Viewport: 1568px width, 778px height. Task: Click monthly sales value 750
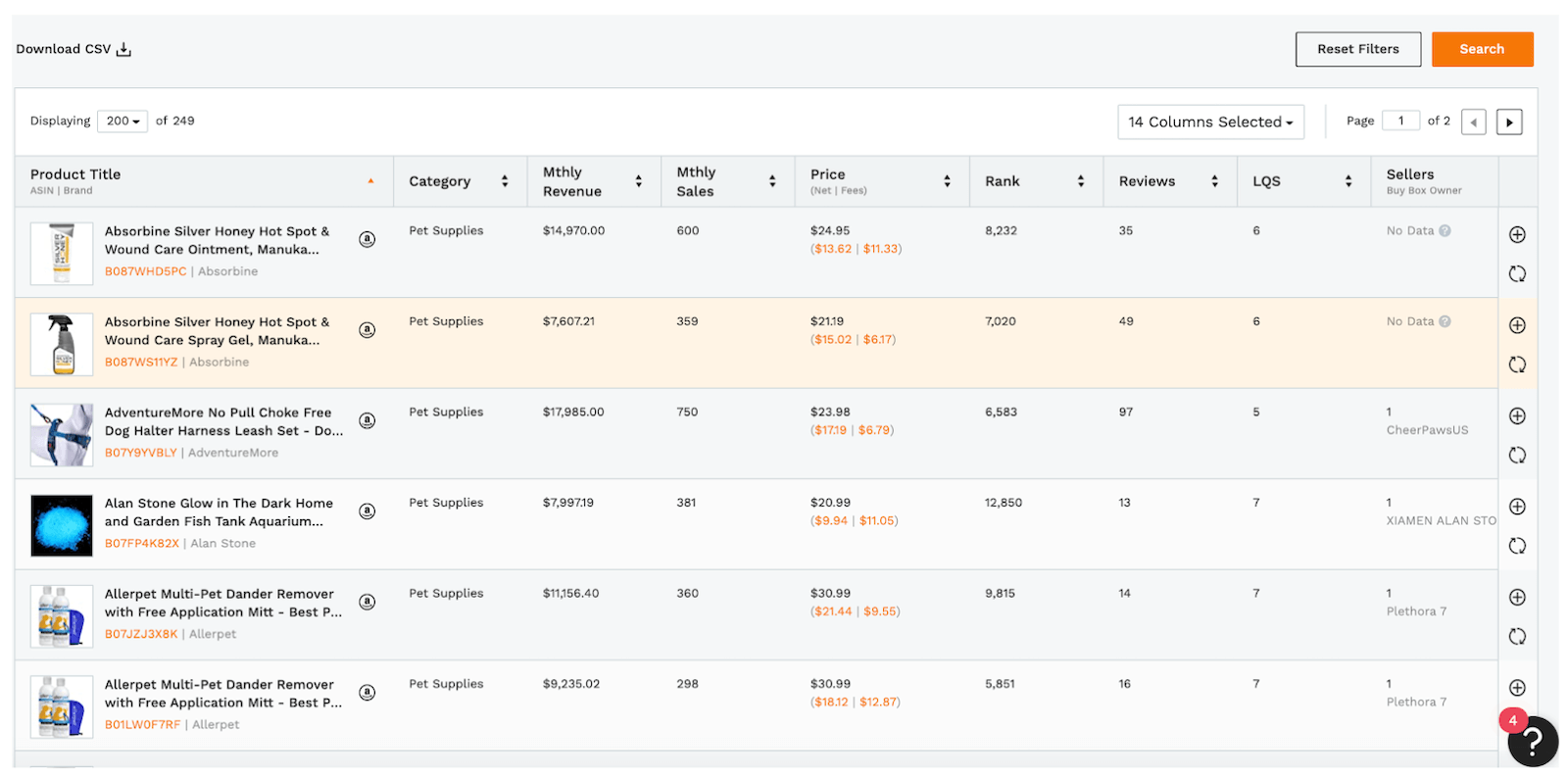687,413
